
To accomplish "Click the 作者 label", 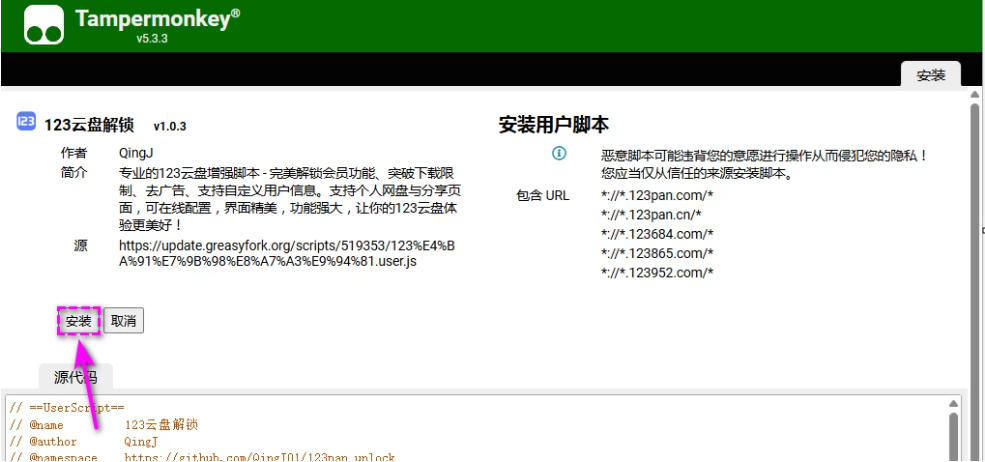I will 74,153.
